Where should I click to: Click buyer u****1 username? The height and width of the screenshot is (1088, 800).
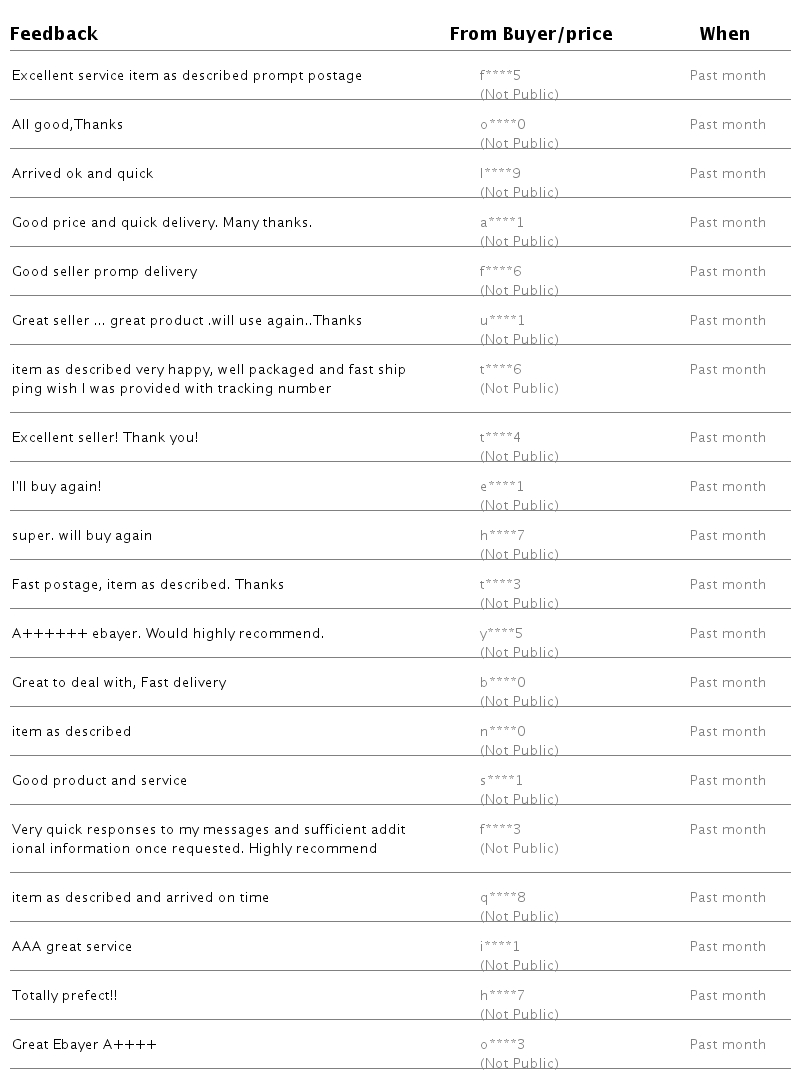coord(502,321)
